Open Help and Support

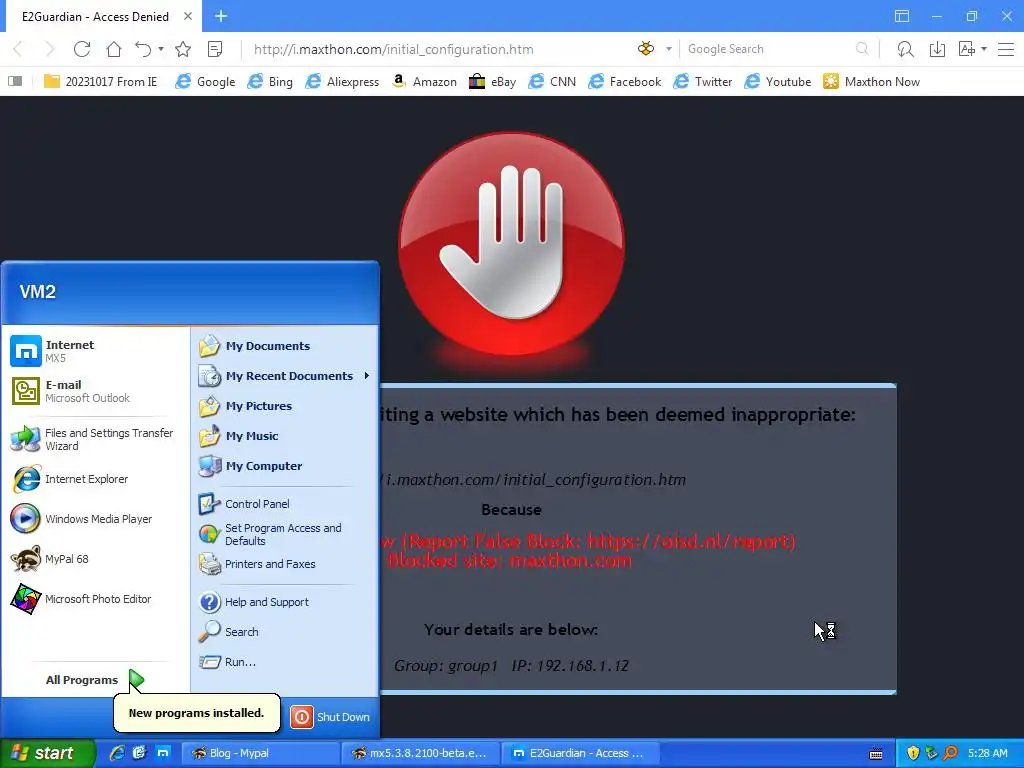coord(285,602)
